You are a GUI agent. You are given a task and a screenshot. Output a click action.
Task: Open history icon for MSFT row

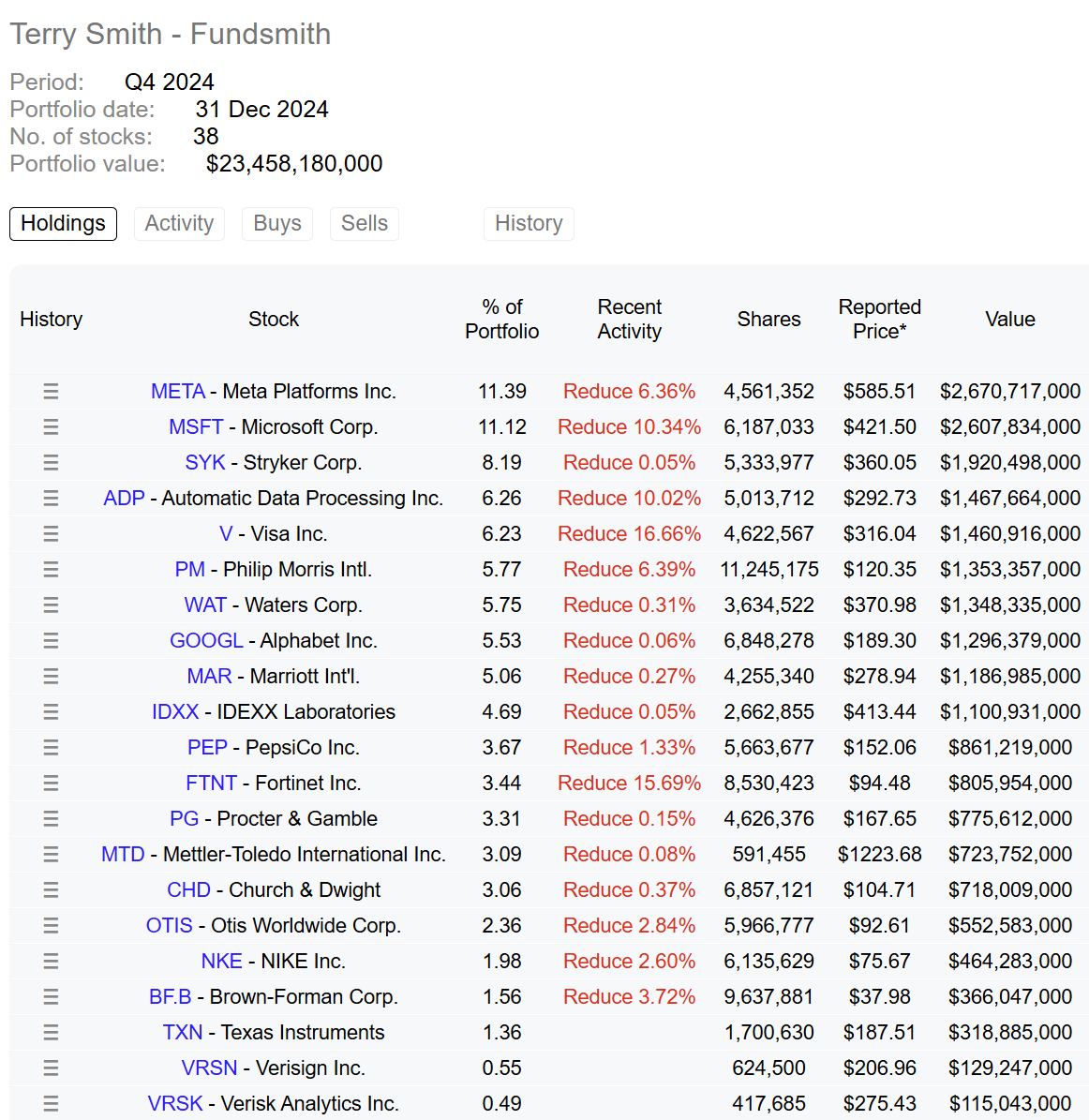coord(51,427)
